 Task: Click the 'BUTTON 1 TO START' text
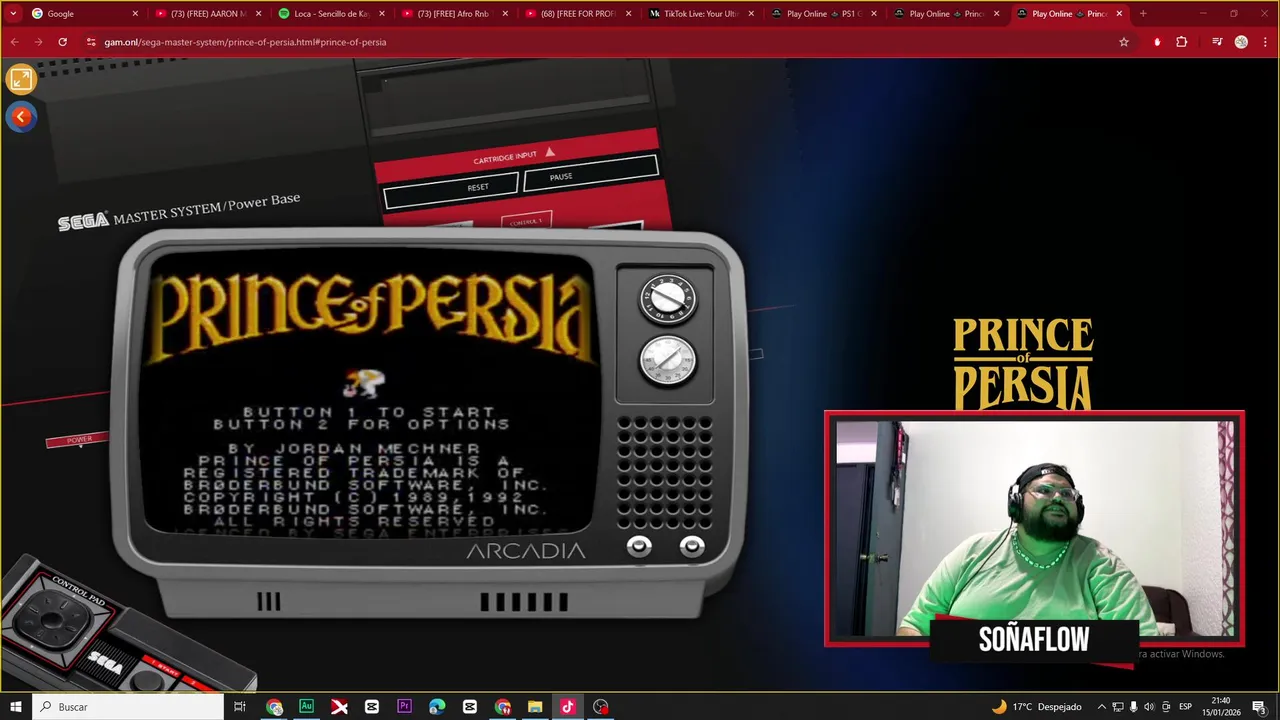(x=368, y=412)
